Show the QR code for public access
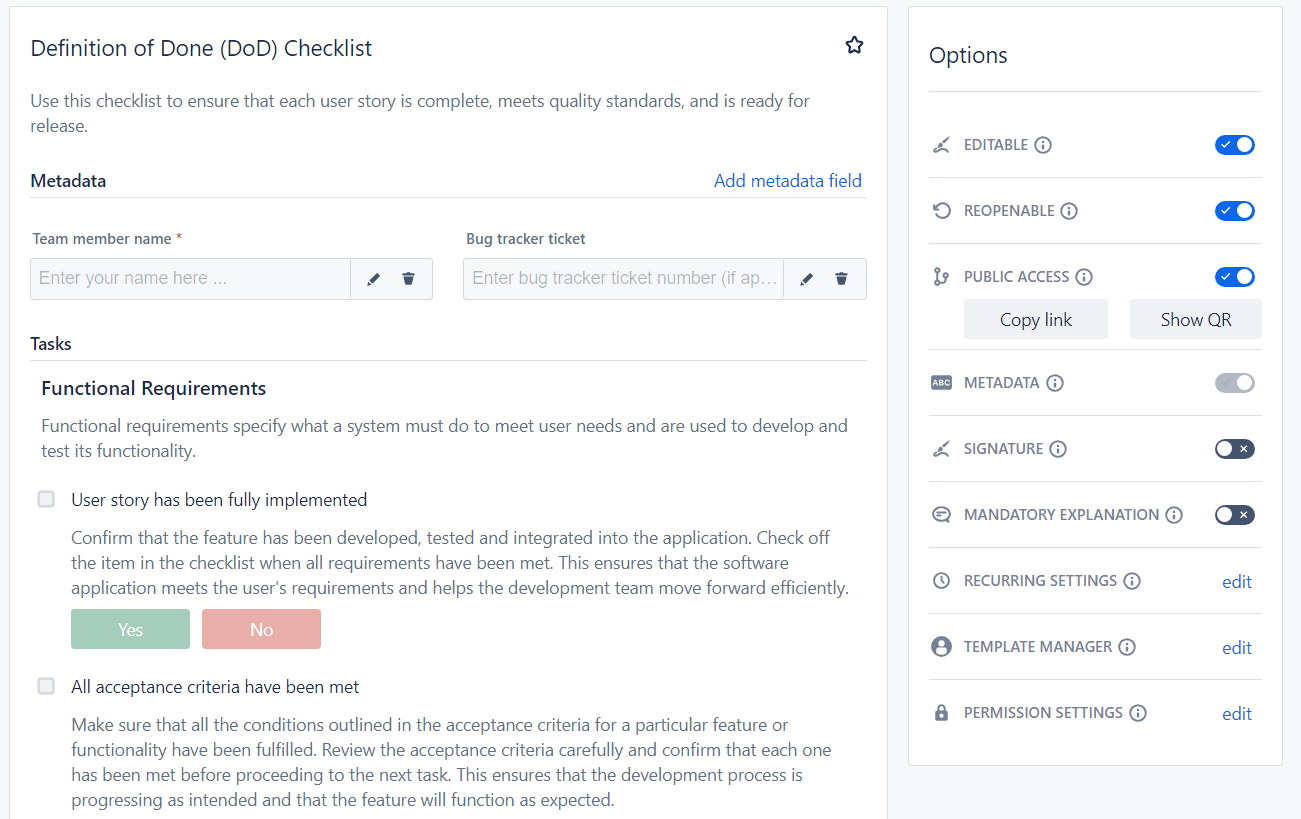 coord(1195,318)
